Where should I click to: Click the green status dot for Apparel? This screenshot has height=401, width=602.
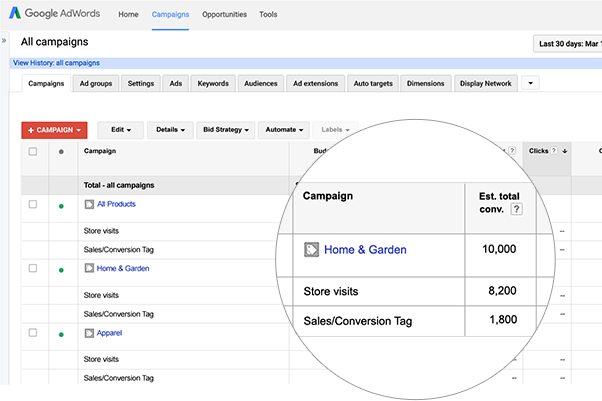61,335
